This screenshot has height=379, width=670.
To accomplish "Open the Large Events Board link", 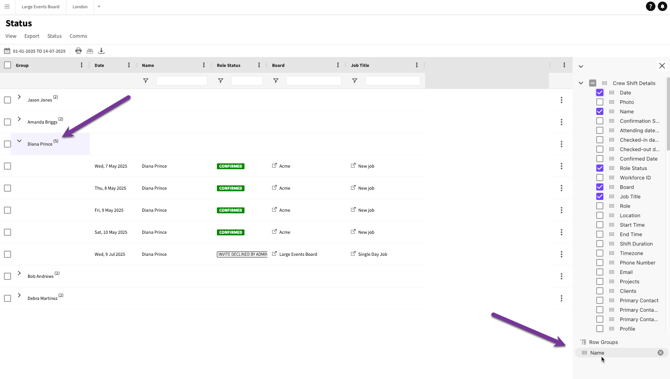I will [x=298, y=254].
